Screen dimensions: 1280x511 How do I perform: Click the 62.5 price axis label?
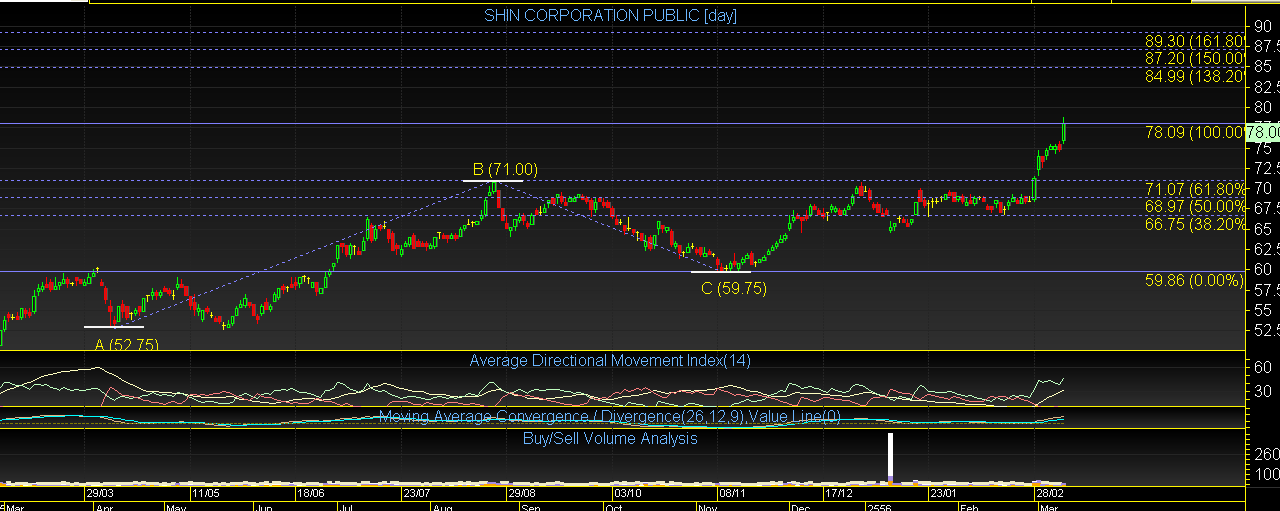[1265, 249]
